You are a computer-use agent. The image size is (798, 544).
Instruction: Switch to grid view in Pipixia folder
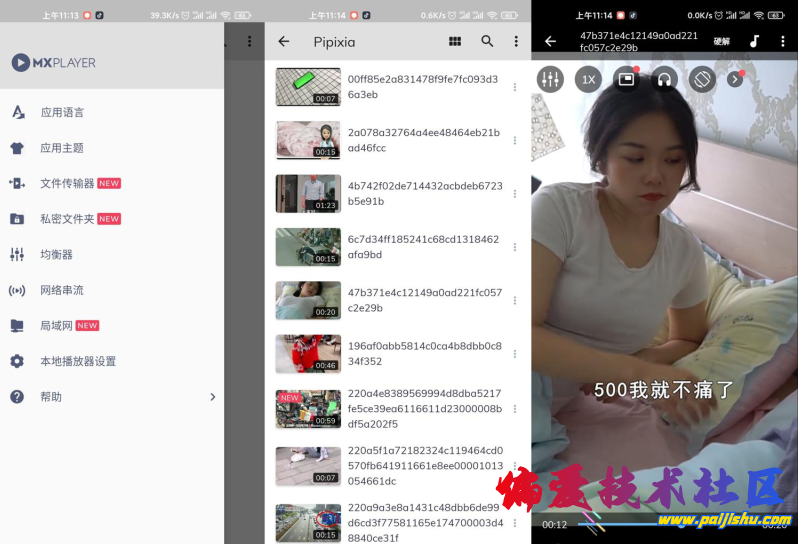click(455, 42)
